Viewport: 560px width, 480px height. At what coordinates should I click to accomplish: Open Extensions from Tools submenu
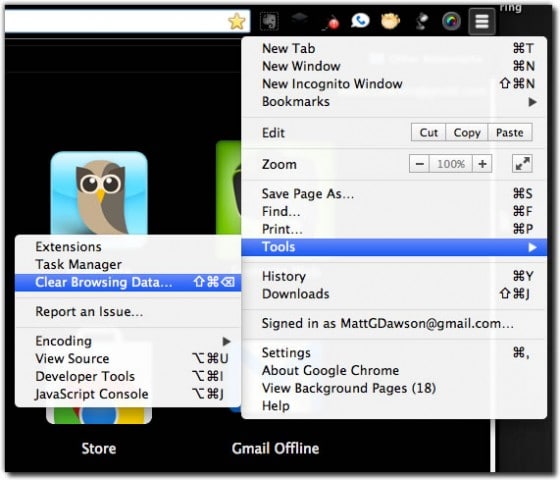click(128, 247)
